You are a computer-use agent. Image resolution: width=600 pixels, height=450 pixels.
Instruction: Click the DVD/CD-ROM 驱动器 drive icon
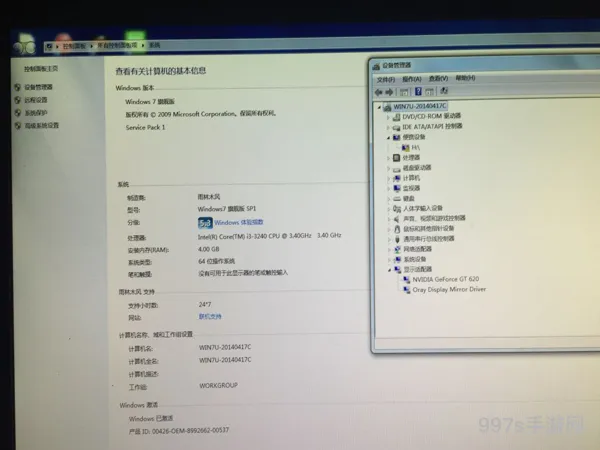[396, 117]
